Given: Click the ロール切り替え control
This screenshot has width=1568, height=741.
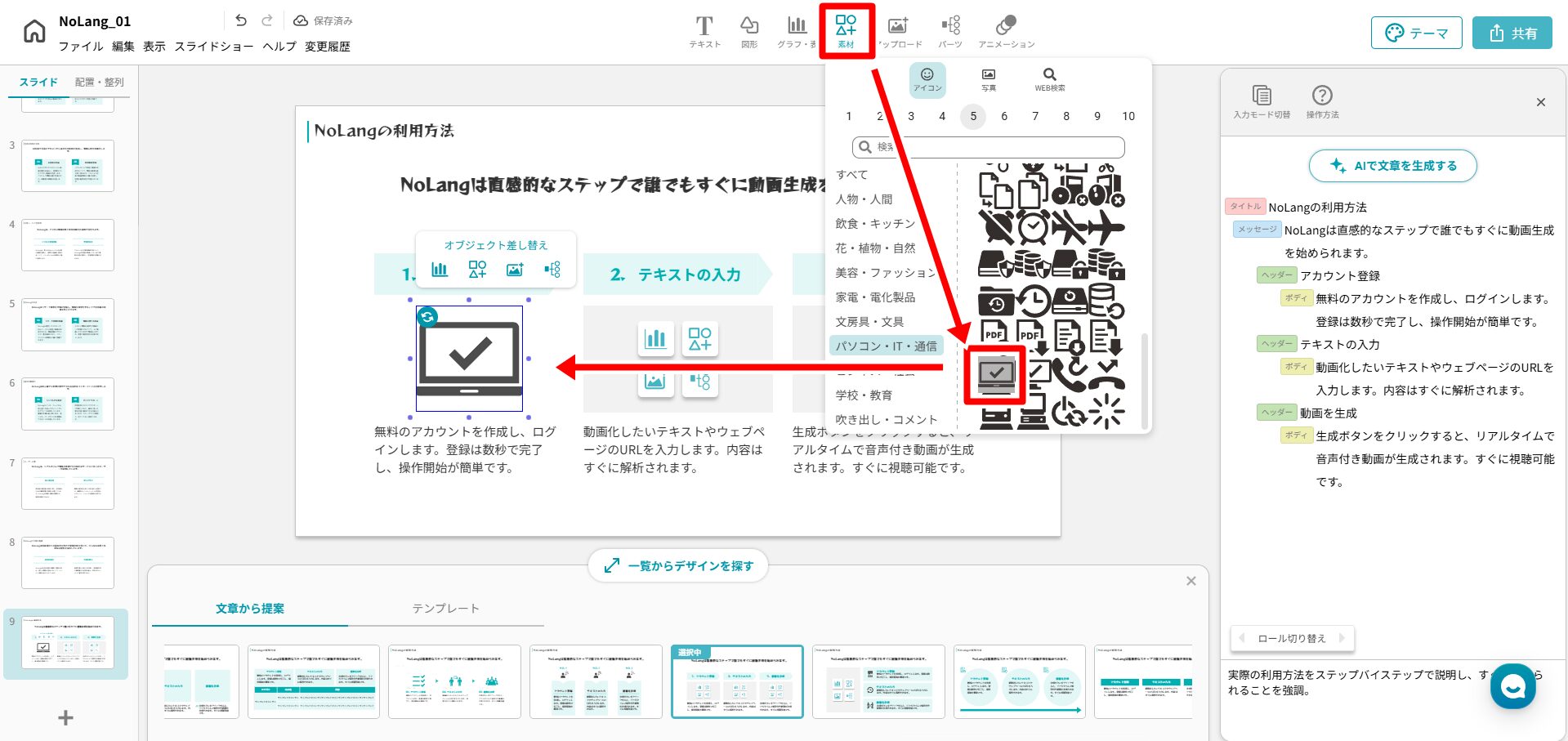Looking at the screenshot, I should pos(1292,639).
